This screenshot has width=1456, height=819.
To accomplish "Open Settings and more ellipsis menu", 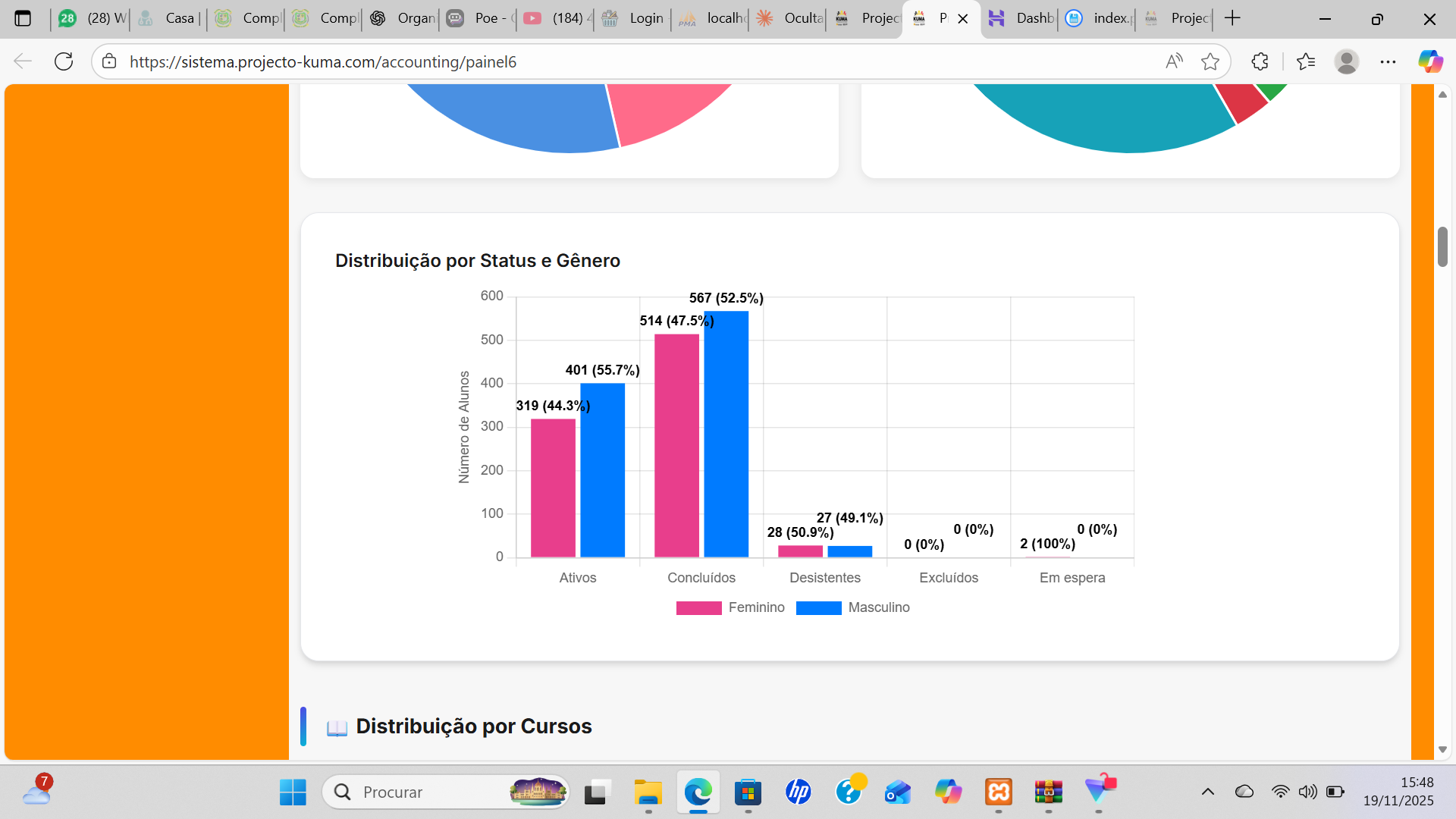I will (x=1388, y=61).
